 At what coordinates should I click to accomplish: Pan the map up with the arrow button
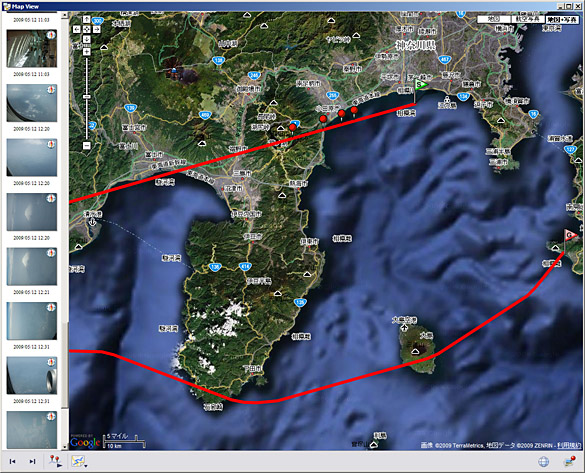click(x=87, y=19)
